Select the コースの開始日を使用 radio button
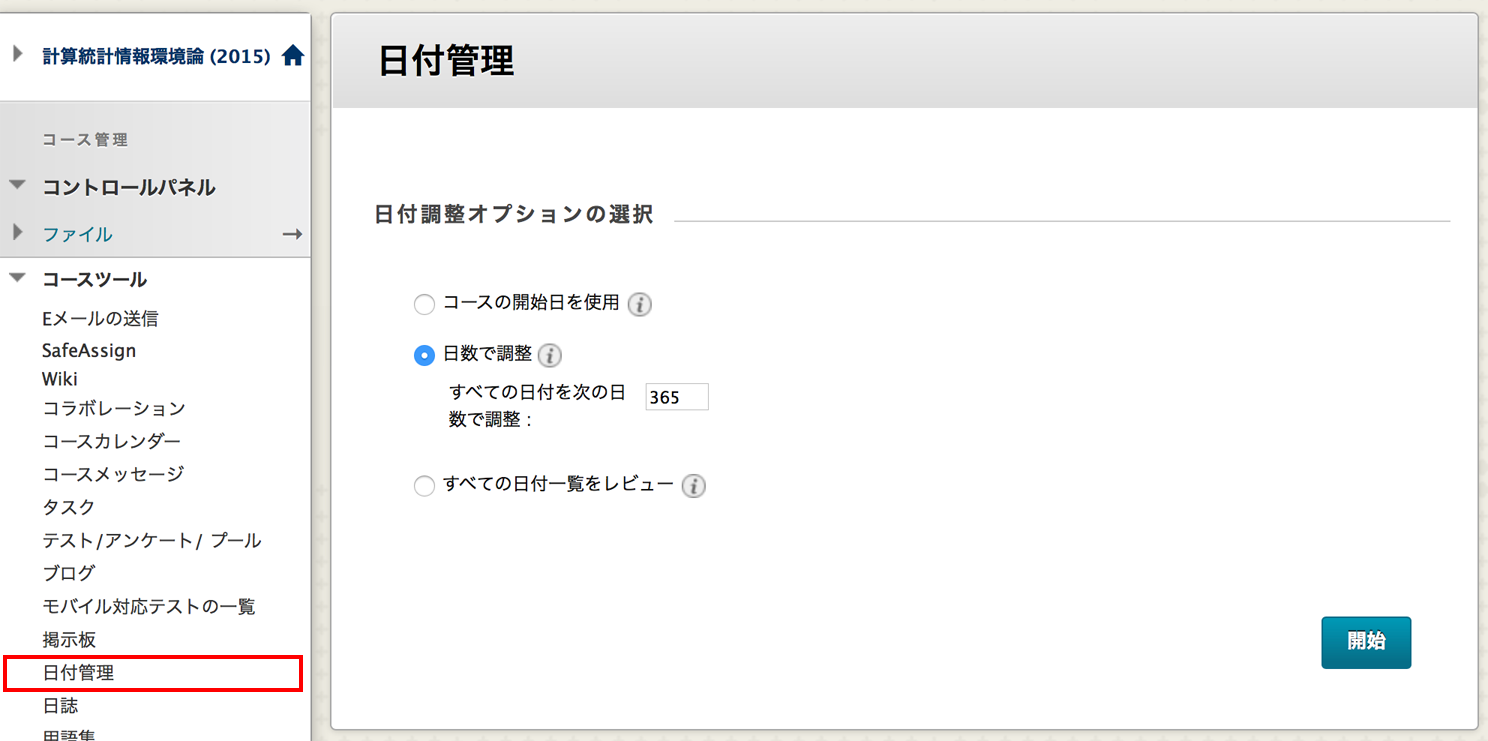This screenshot has height=741, width=1488. point(424,304)
